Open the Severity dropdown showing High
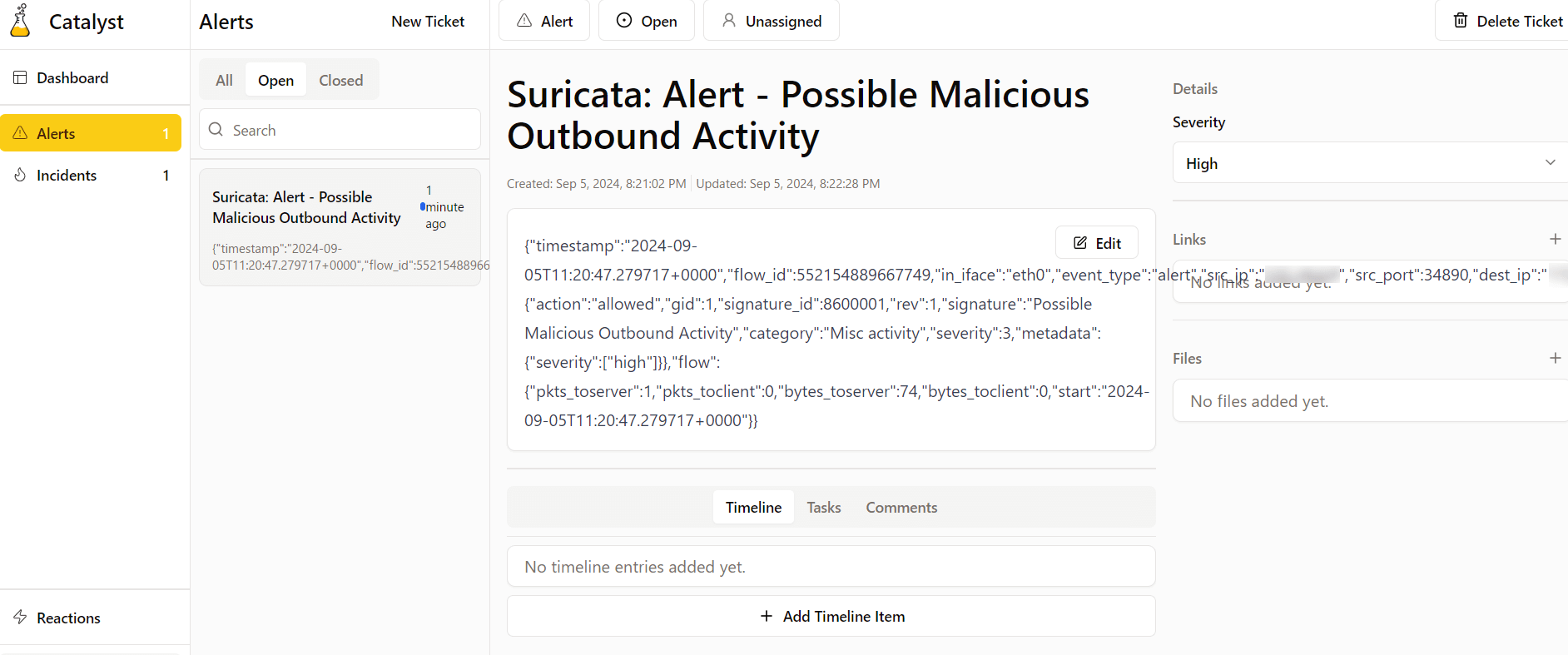Screen dimensions: 1568x655 tap(1370, 163)
